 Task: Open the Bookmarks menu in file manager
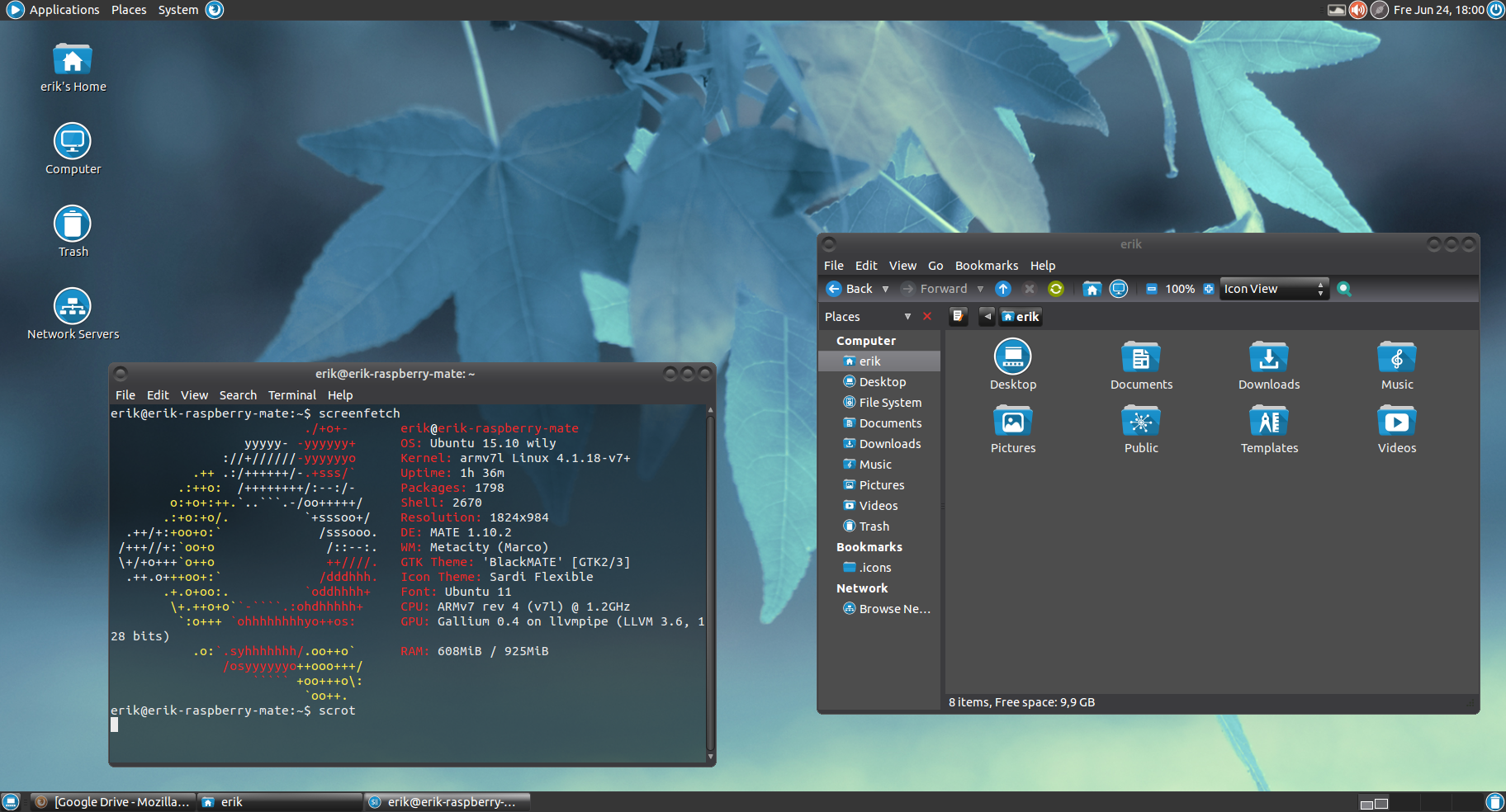click(x=987, y=266)
